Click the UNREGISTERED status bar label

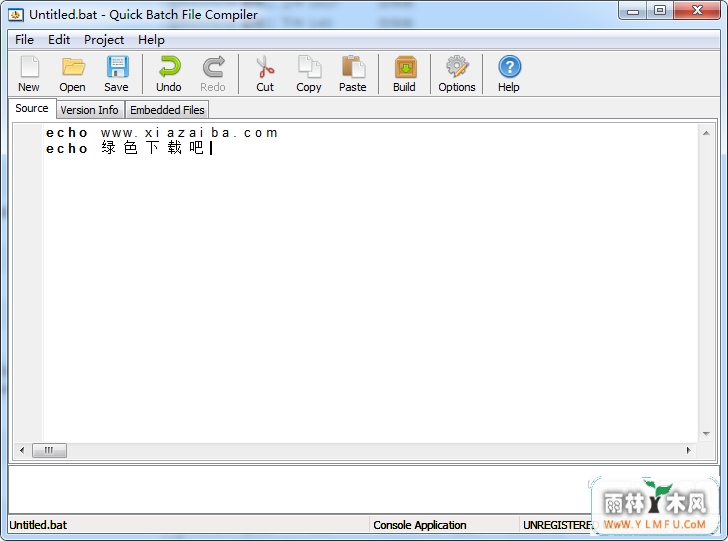coord(558,525)
